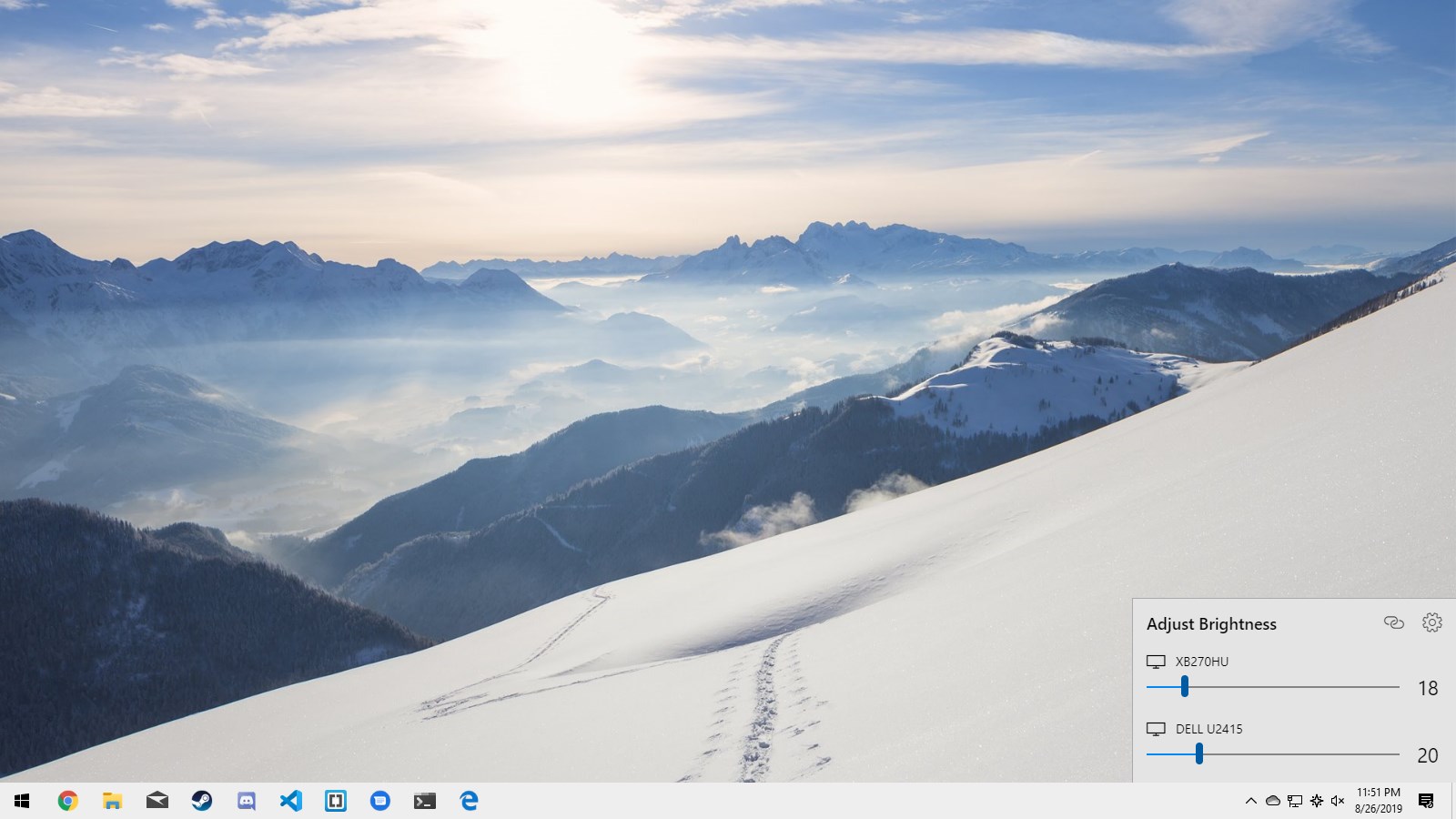Click the DELL U2415 monitor icon
1456x819 pixels.
pos(1156,729)
